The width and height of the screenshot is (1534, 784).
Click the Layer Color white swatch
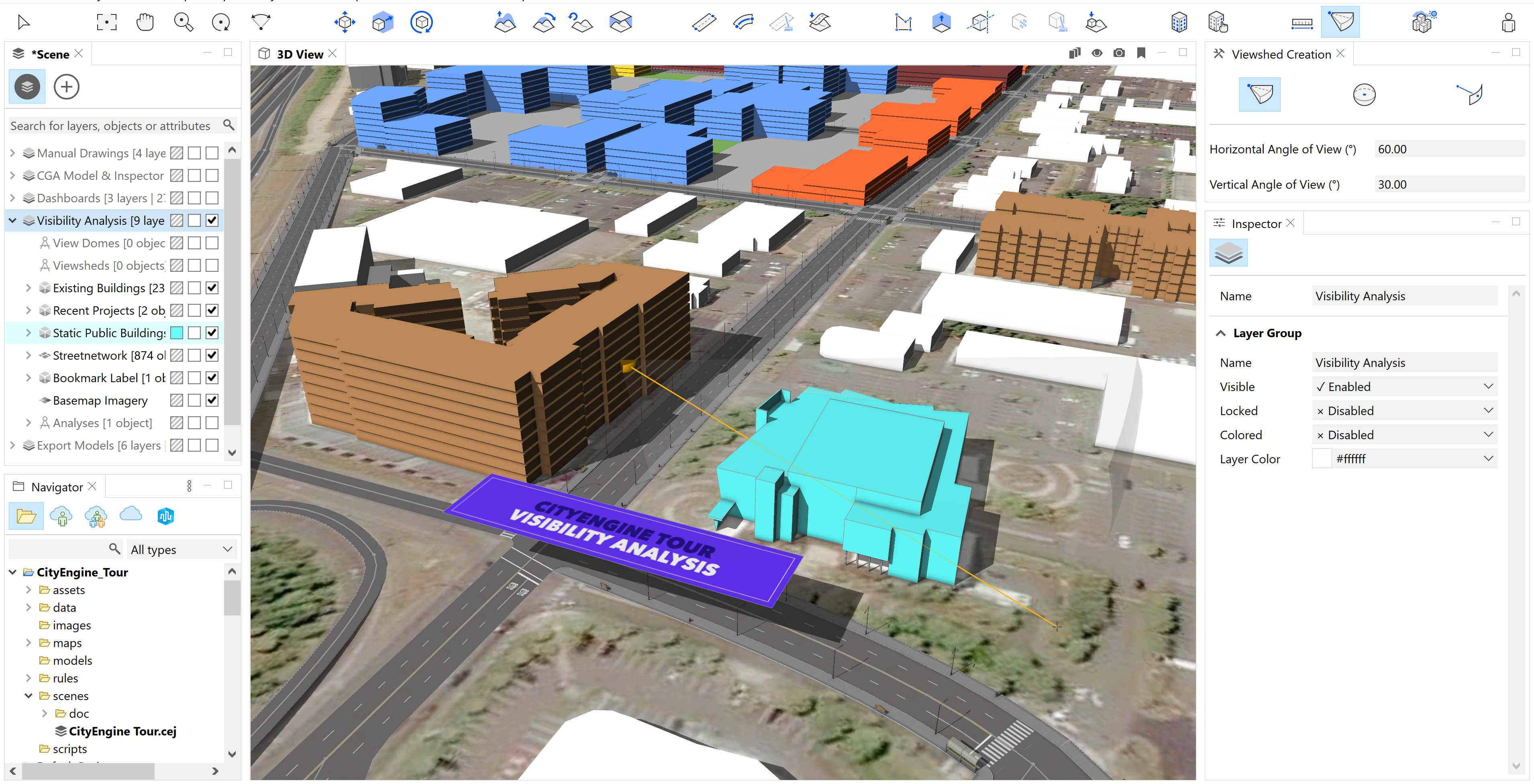[x=1322, y=459]
